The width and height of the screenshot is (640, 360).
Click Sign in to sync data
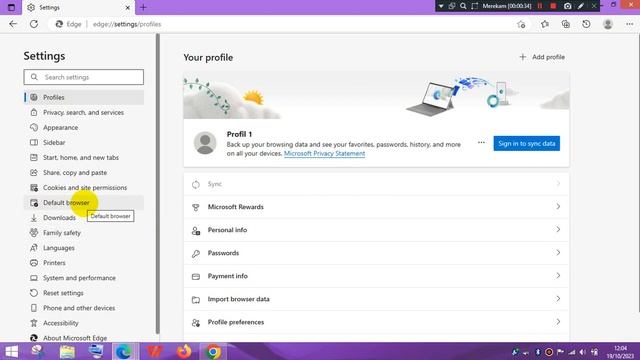tap(527, 143)
